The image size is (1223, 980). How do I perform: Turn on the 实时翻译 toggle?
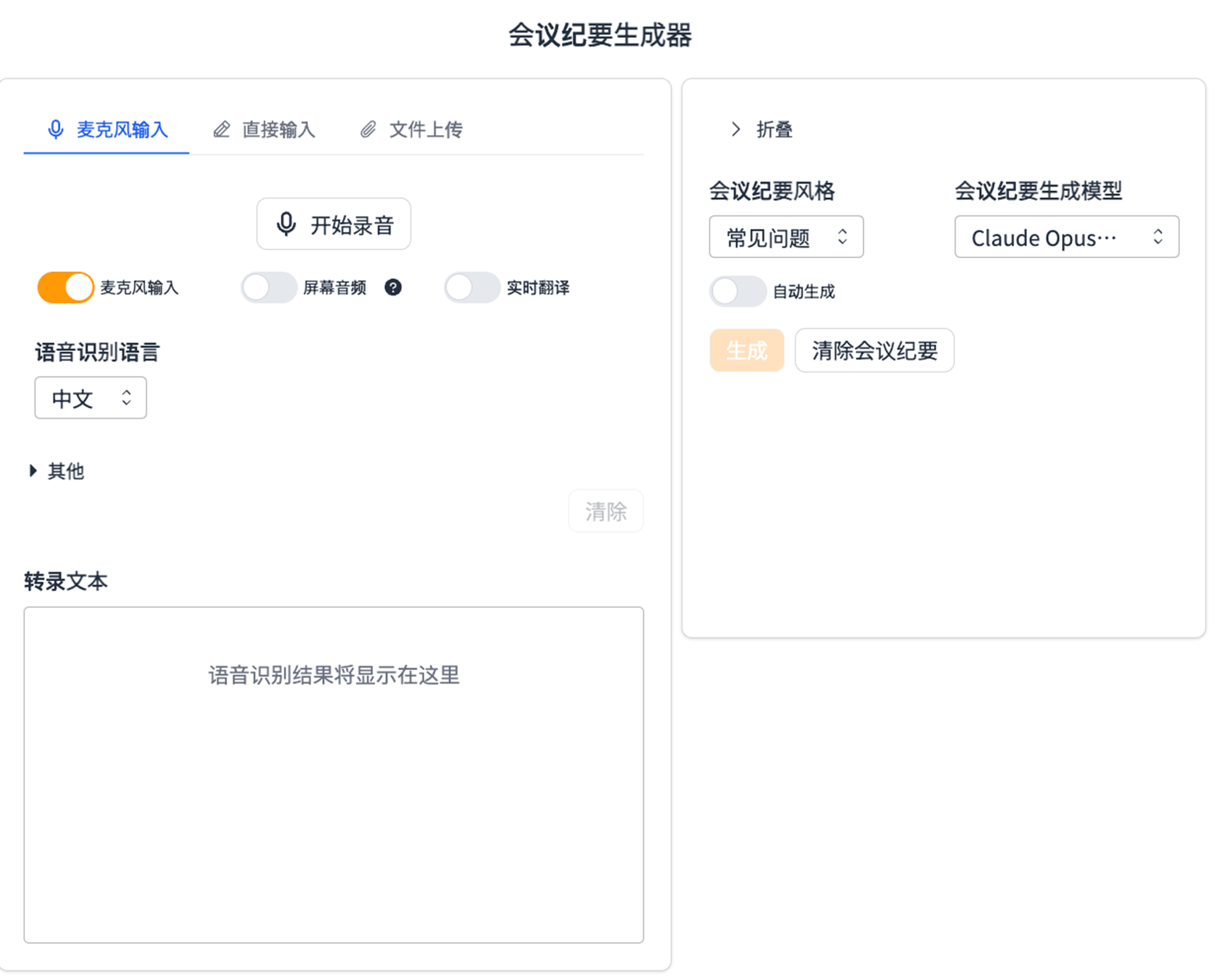(472, 287)
